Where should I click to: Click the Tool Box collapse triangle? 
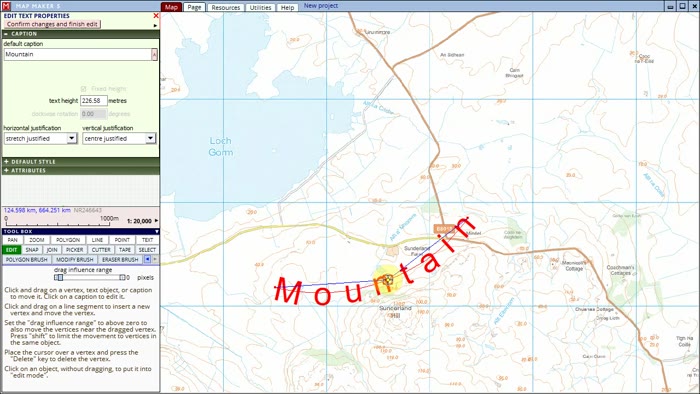pyautogui.click(x=157, y=232)
